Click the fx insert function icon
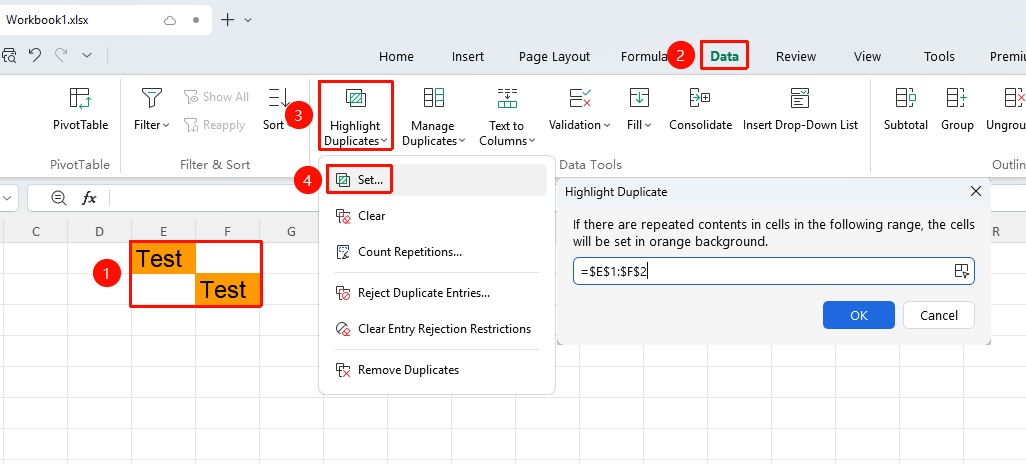The height and width of the screenshot is (464, 1026). pos(89,198)
